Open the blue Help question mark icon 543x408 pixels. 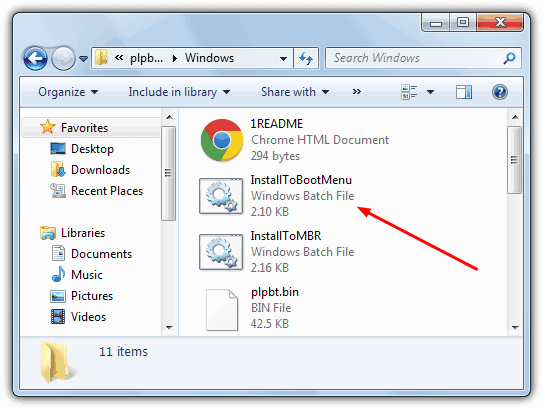click(x=500, y=92)
